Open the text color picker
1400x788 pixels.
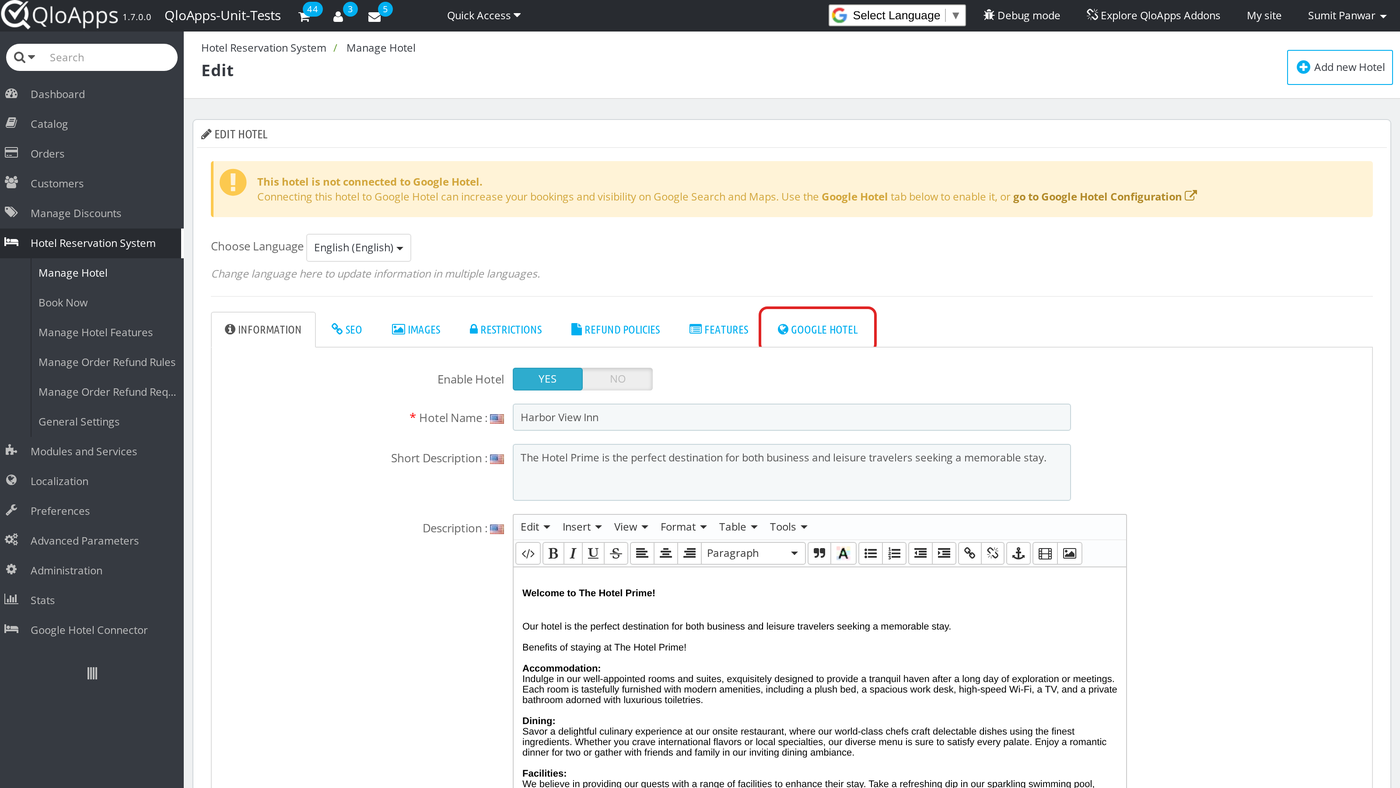(843, 553)
